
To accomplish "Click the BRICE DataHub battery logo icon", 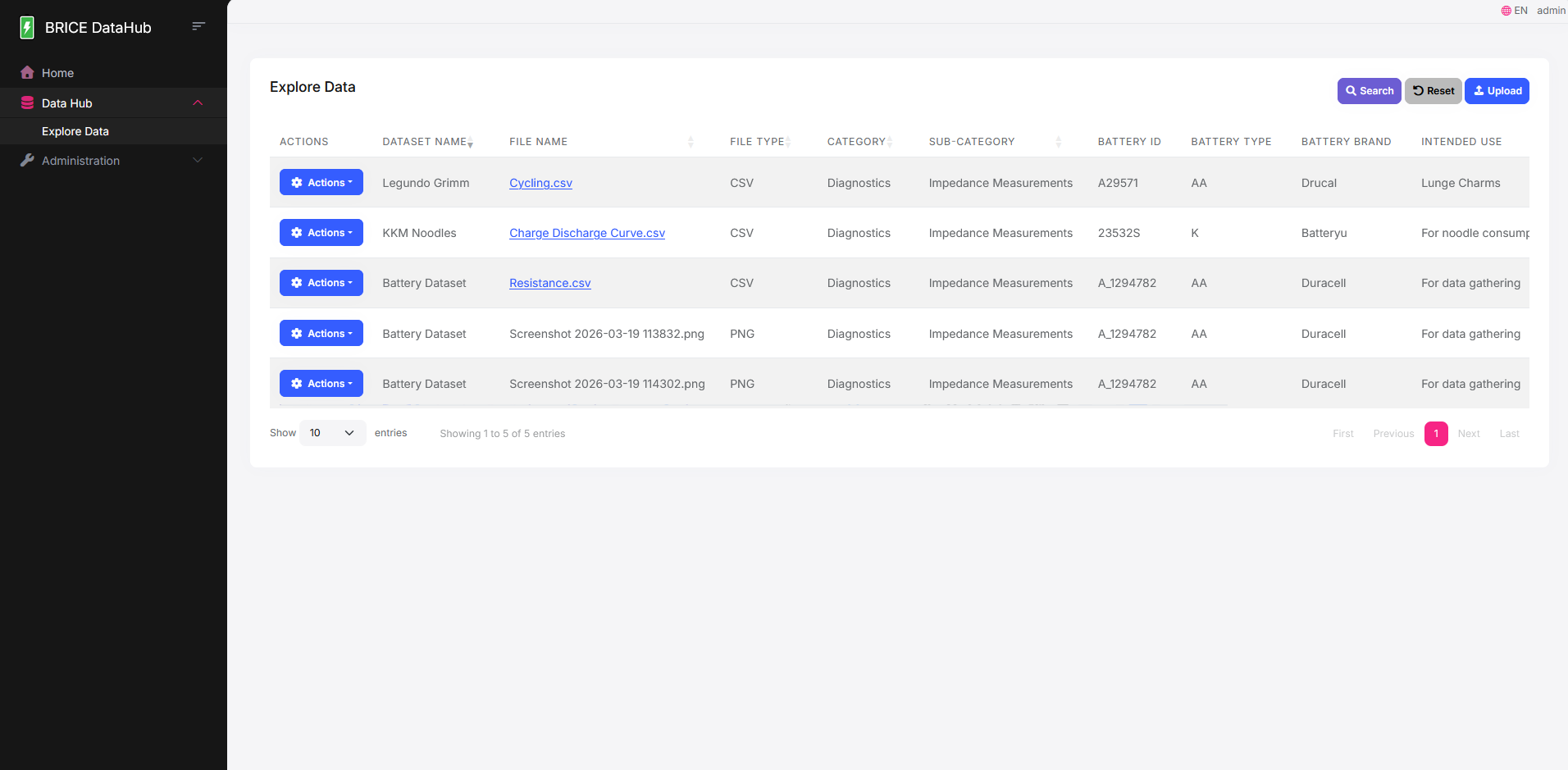I will pyautogui.click(x=27, y=28).
